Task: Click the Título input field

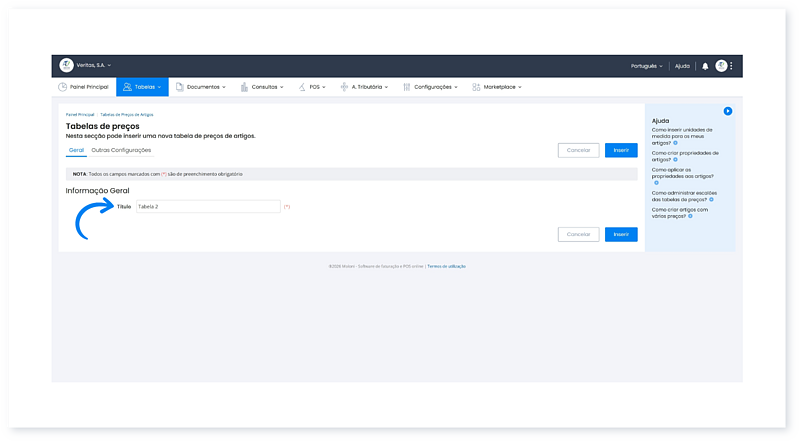Action: 207,206
